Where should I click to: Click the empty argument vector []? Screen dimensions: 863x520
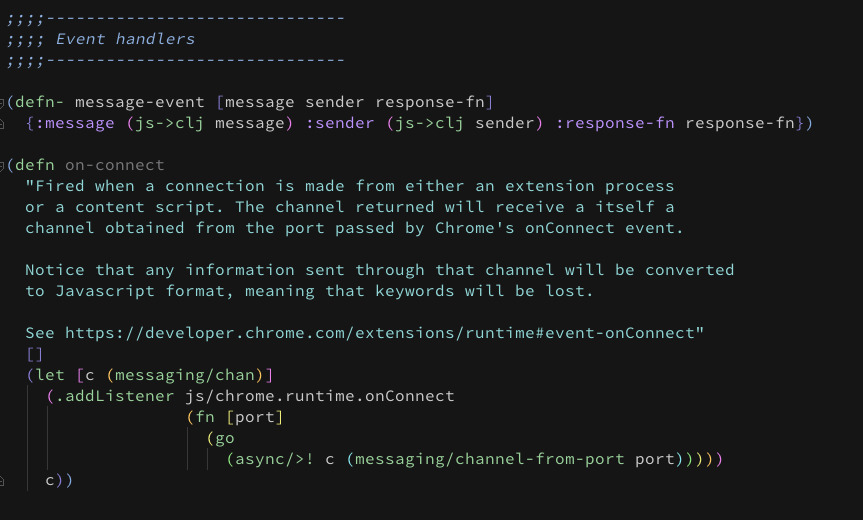(x=35, y=354)
